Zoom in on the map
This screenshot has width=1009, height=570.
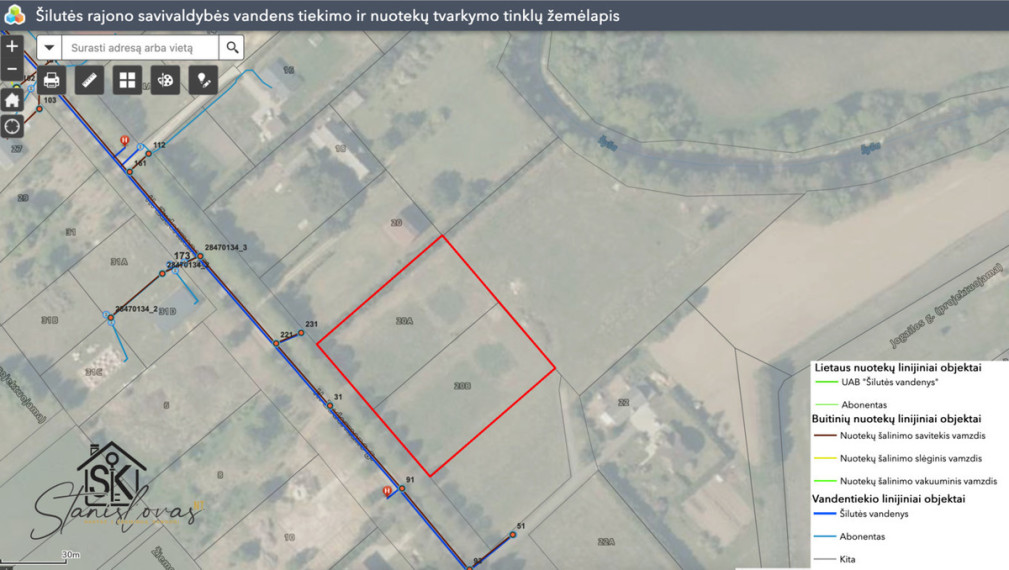pyautogui.click(x=12, y=46)
